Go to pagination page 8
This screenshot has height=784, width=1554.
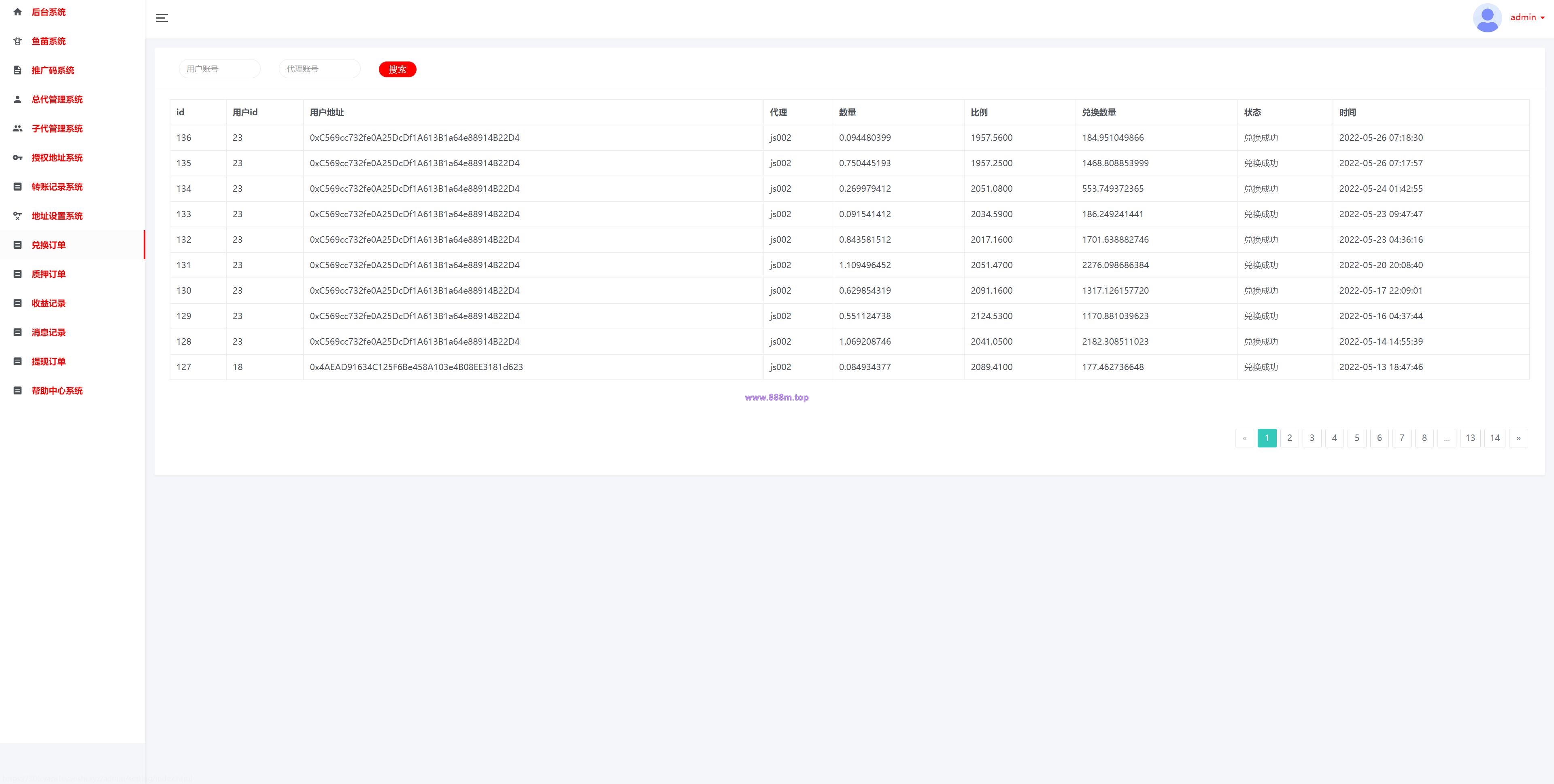click(x=1424, y=438)
